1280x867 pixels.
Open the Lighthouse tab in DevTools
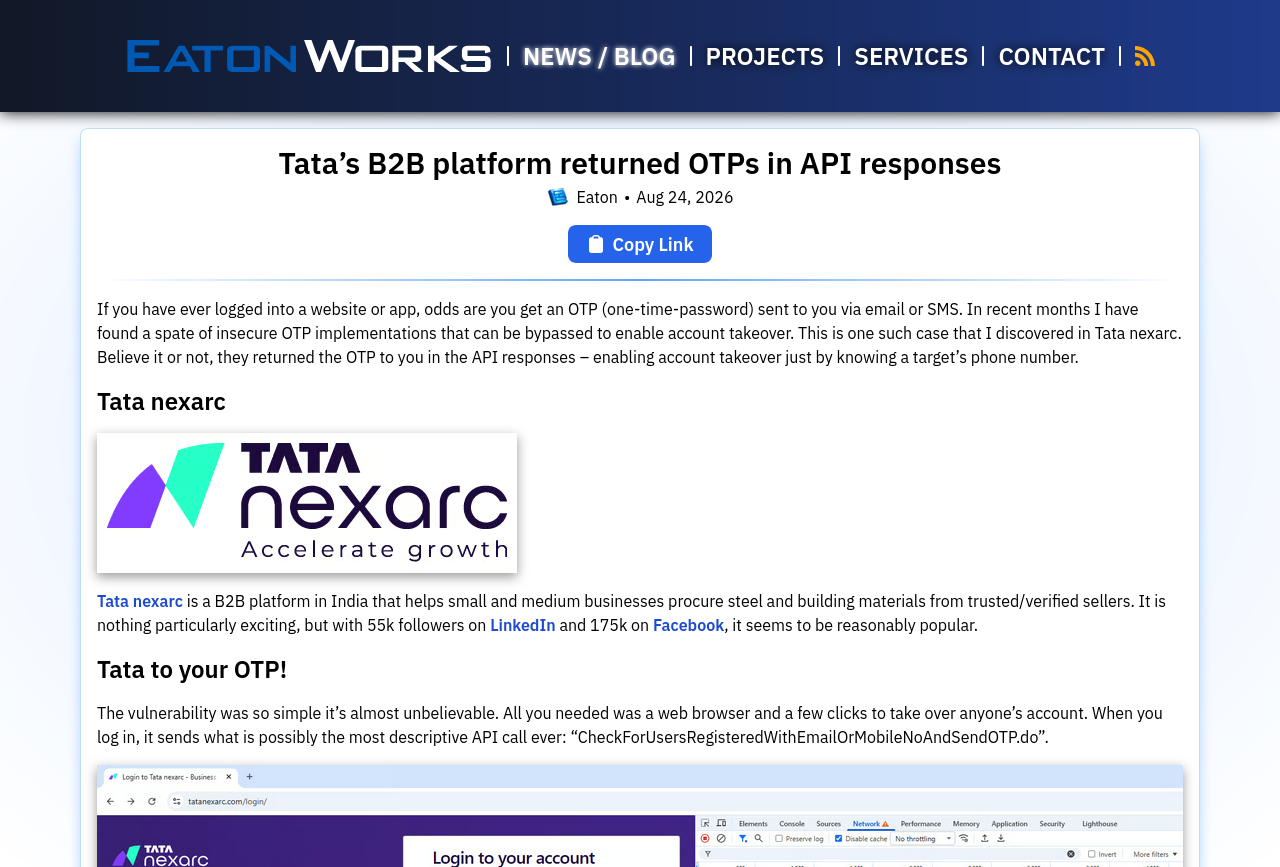[1100, 823]
